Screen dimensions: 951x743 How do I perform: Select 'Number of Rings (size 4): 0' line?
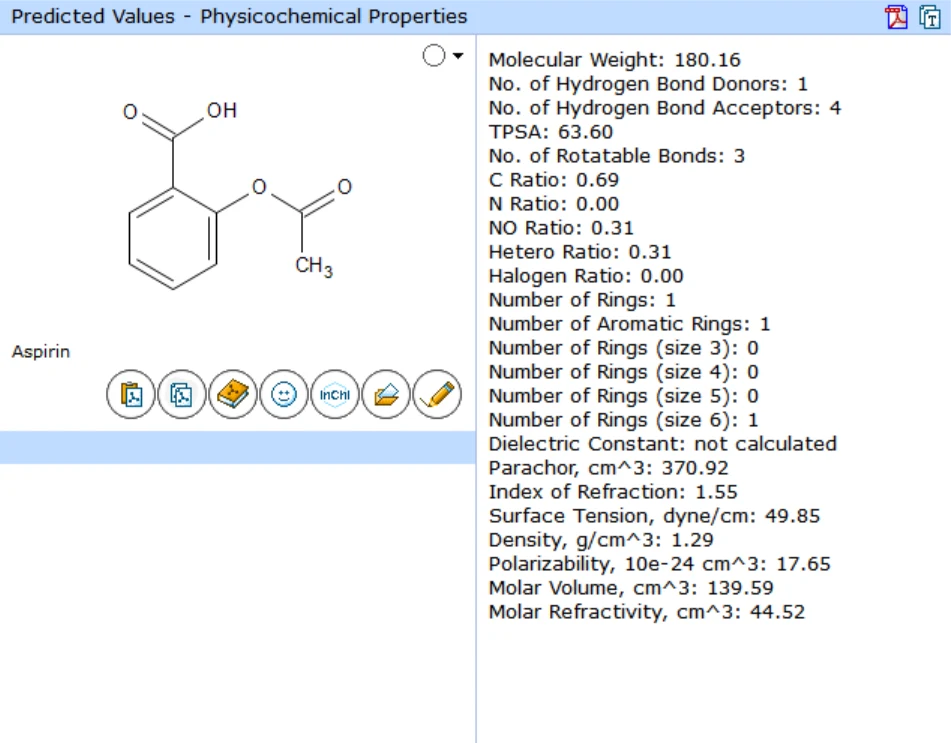(623, 372)
